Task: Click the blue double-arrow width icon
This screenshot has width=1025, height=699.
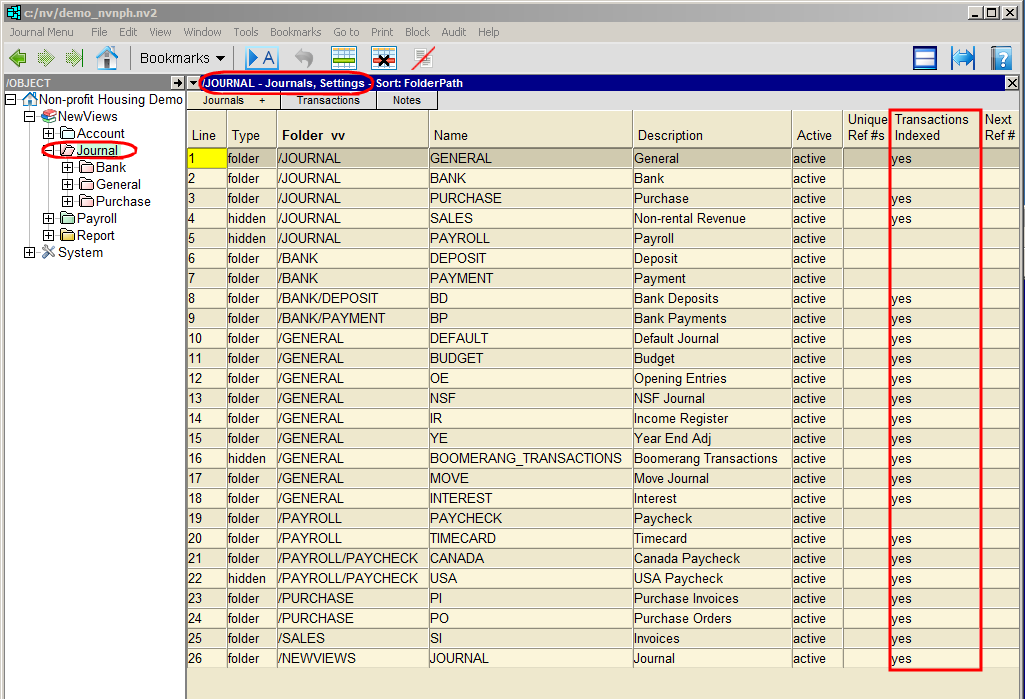Action: coord(962,58)
